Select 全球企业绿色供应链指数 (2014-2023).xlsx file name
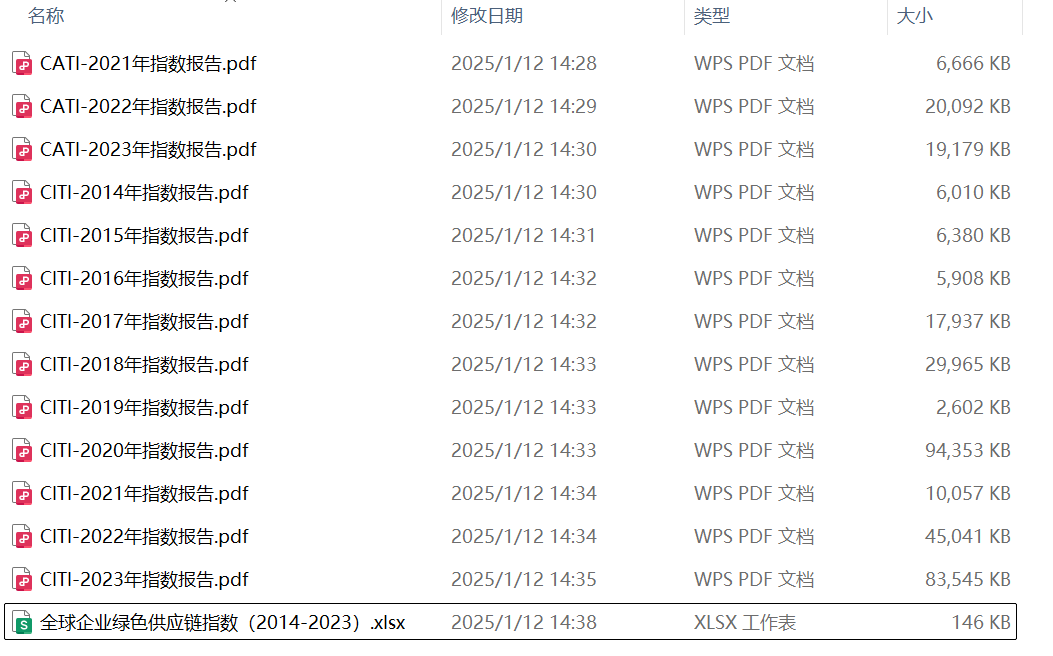Viewport: 1053px width, 656px height. point(222,622)
